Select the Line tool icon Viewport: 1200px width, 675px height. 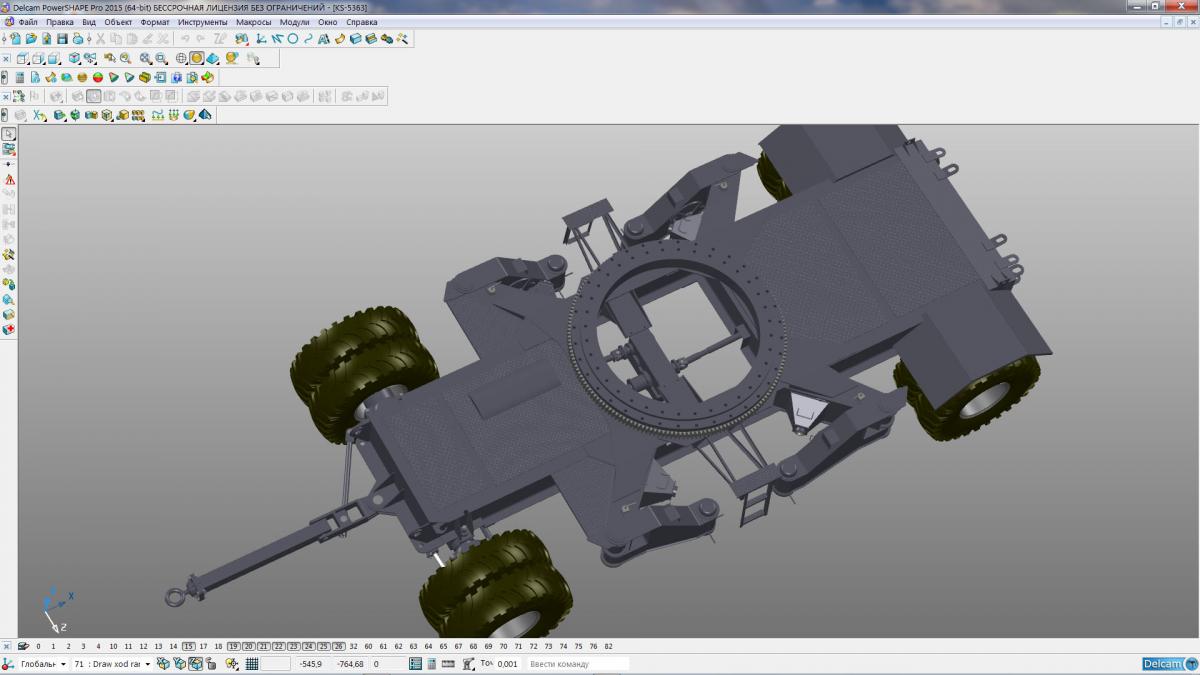[x=277, y=38]
